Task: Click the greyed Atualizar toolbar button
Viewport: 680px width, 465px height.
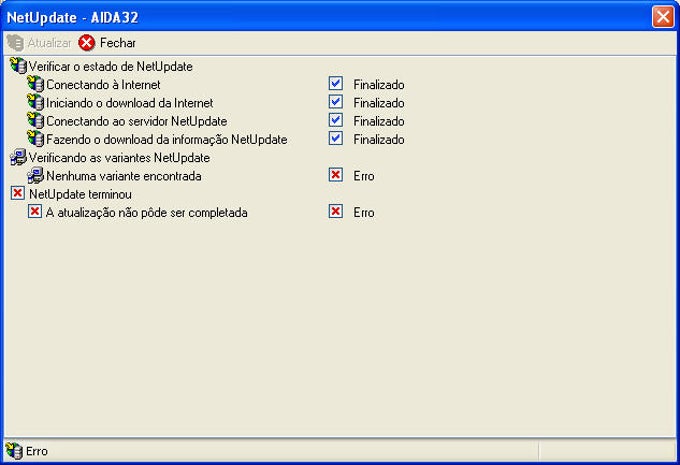Action: point(39,43)
